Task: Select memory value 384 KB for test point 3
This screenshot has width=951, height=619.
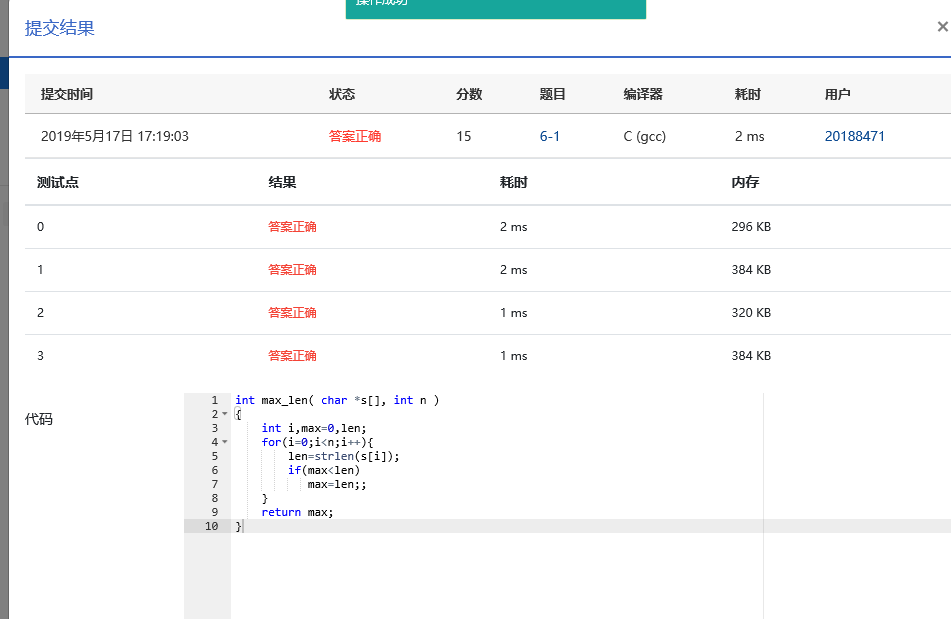Action: (751, 356)
